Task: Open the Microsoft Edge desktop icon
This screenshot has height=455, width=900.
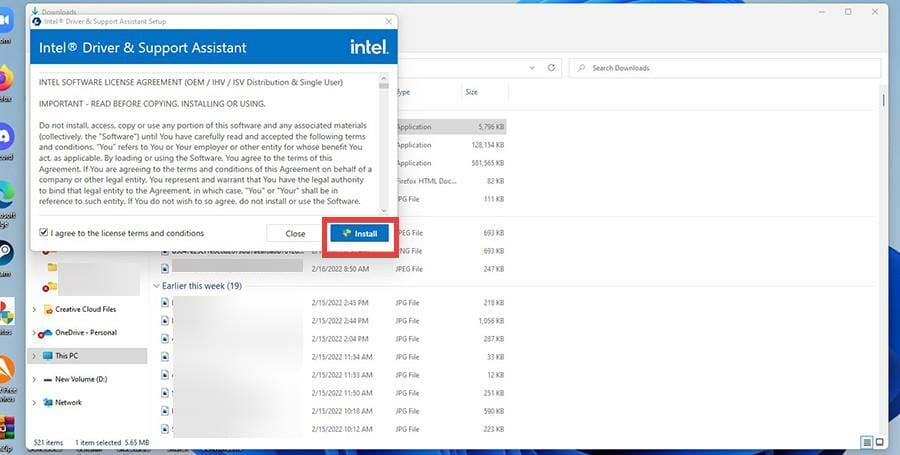Action: (x=6, y=195)
